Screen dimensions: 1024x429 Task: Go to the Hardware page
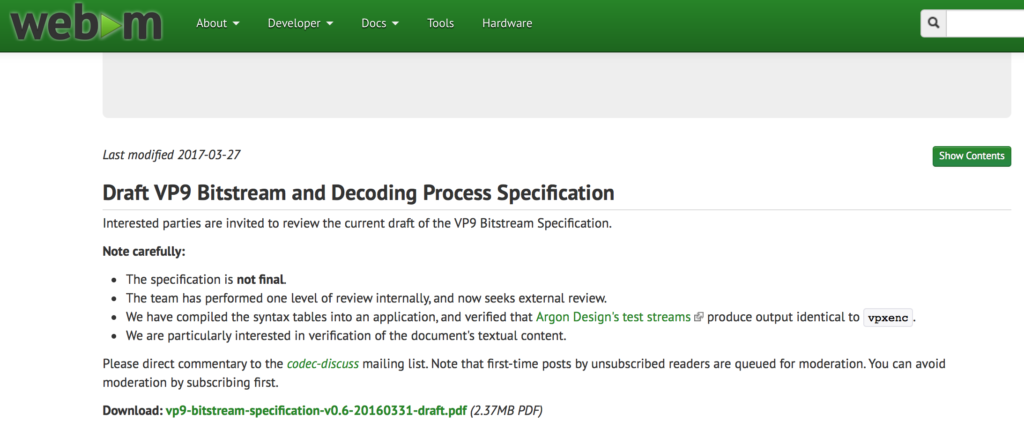pos(507,24)
